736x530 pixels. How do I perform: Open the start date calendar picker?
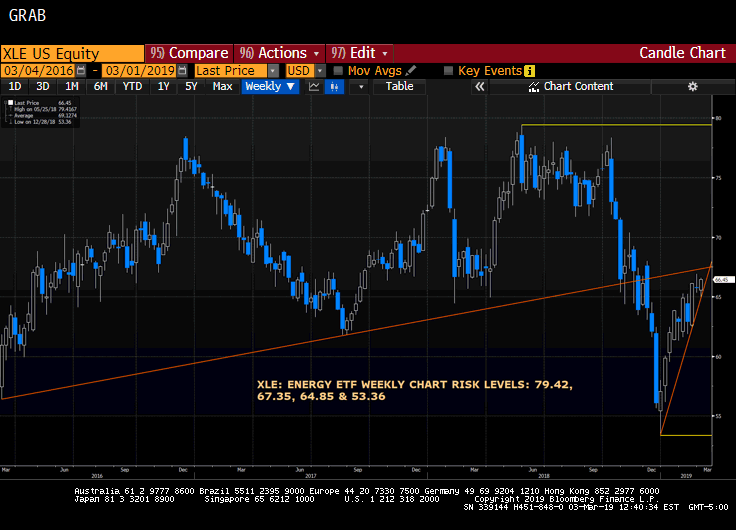(81, 71)
